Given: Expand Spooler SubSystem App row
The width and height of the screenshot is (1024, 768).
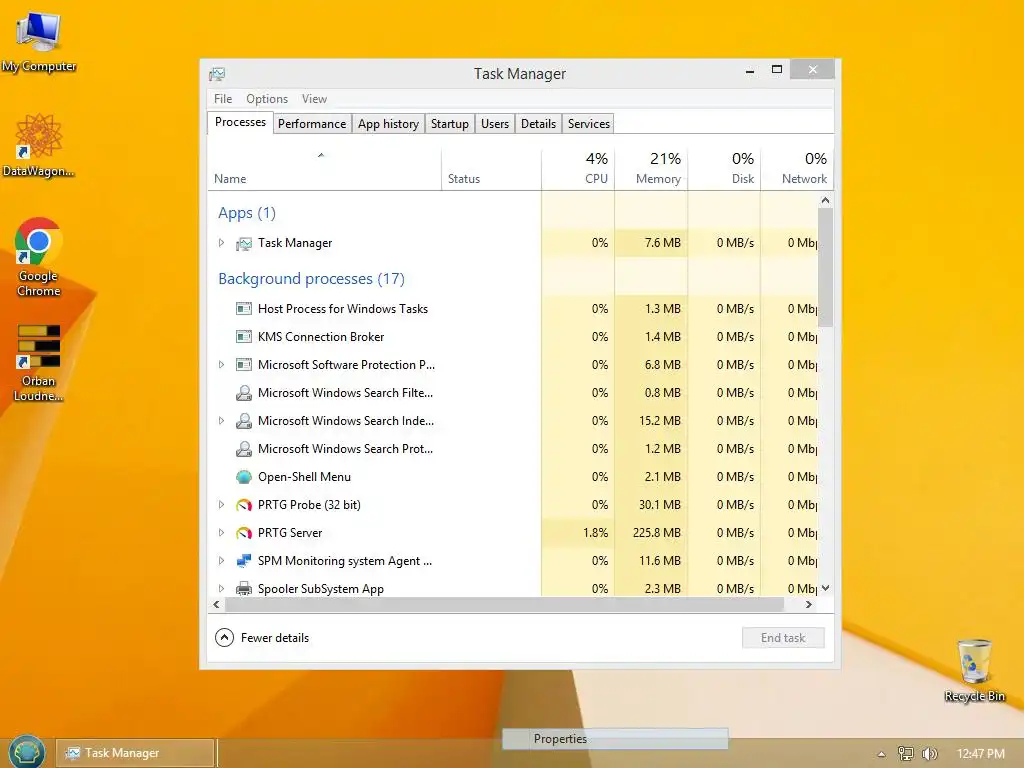Looking at the screenshot, I should pos(221,588).
